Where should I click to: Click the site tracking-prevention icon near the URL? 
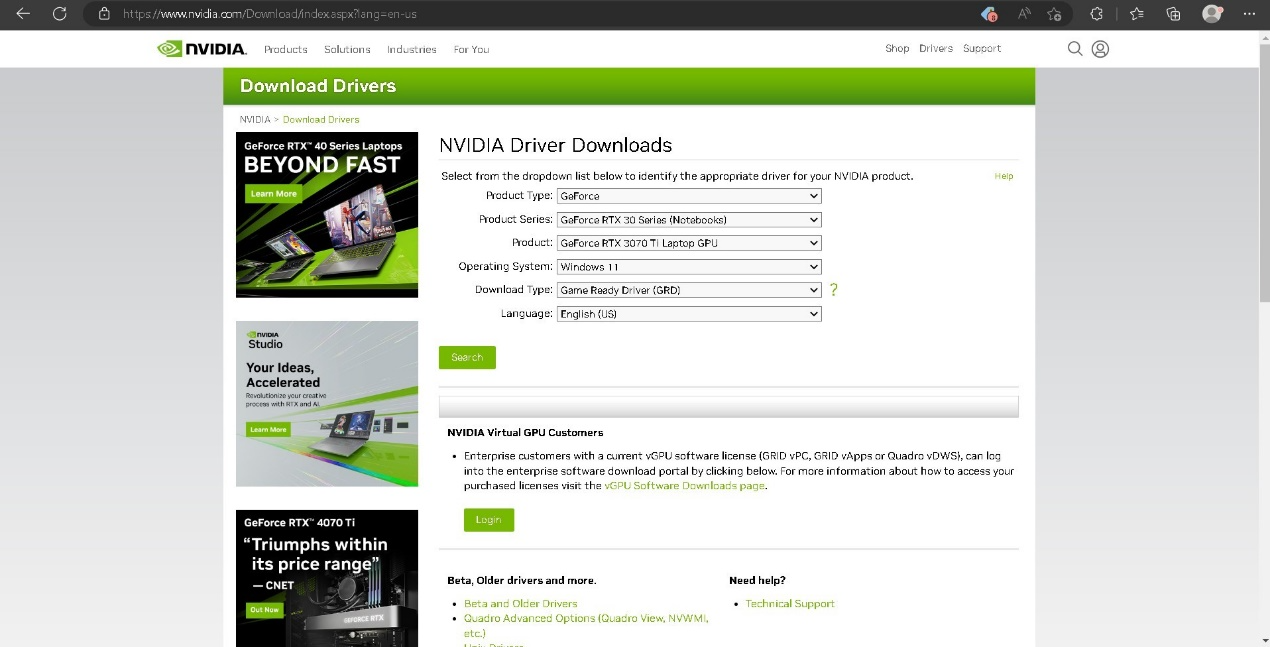[104, 14]
